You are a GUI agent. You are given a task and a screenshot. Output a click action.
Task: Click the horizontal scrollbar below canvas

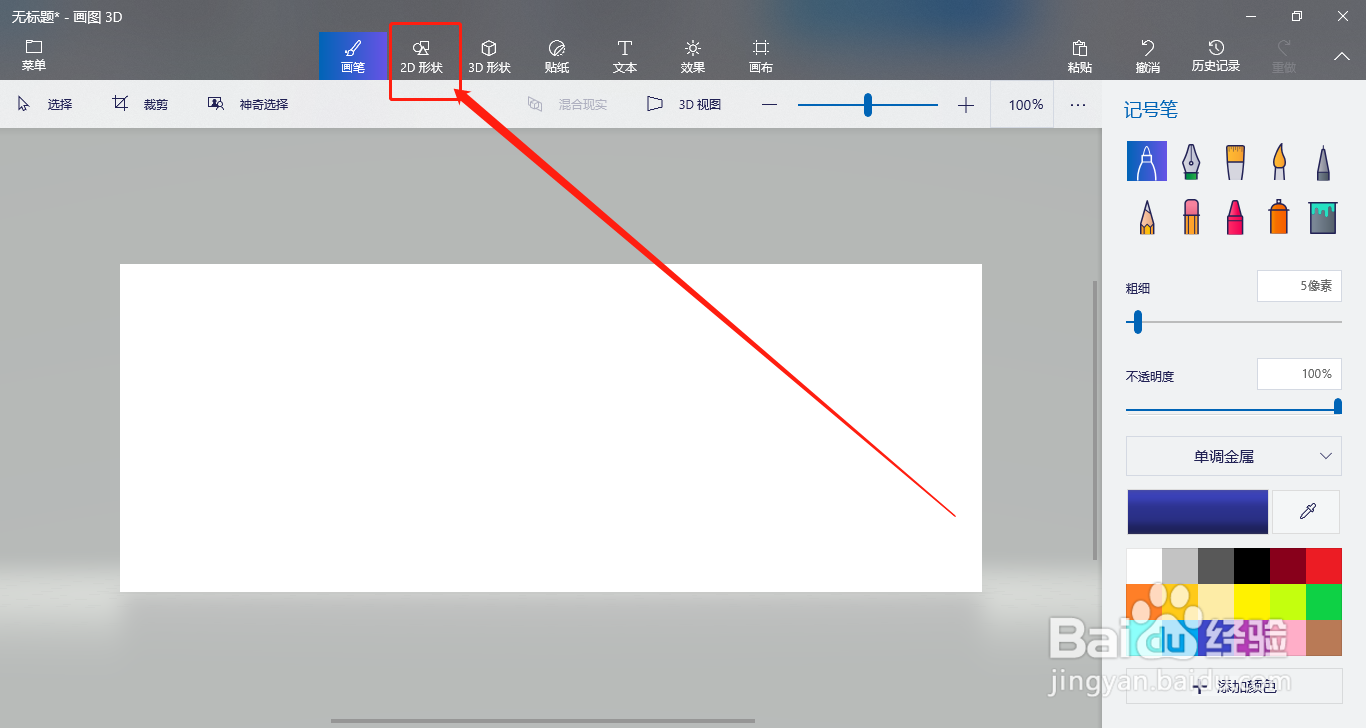click(543, 720)
